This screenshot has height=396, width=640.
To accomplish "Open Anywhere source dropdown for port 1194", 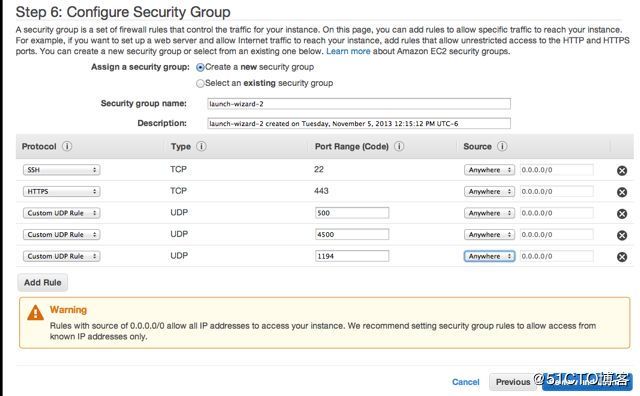I will click(489, 256).
